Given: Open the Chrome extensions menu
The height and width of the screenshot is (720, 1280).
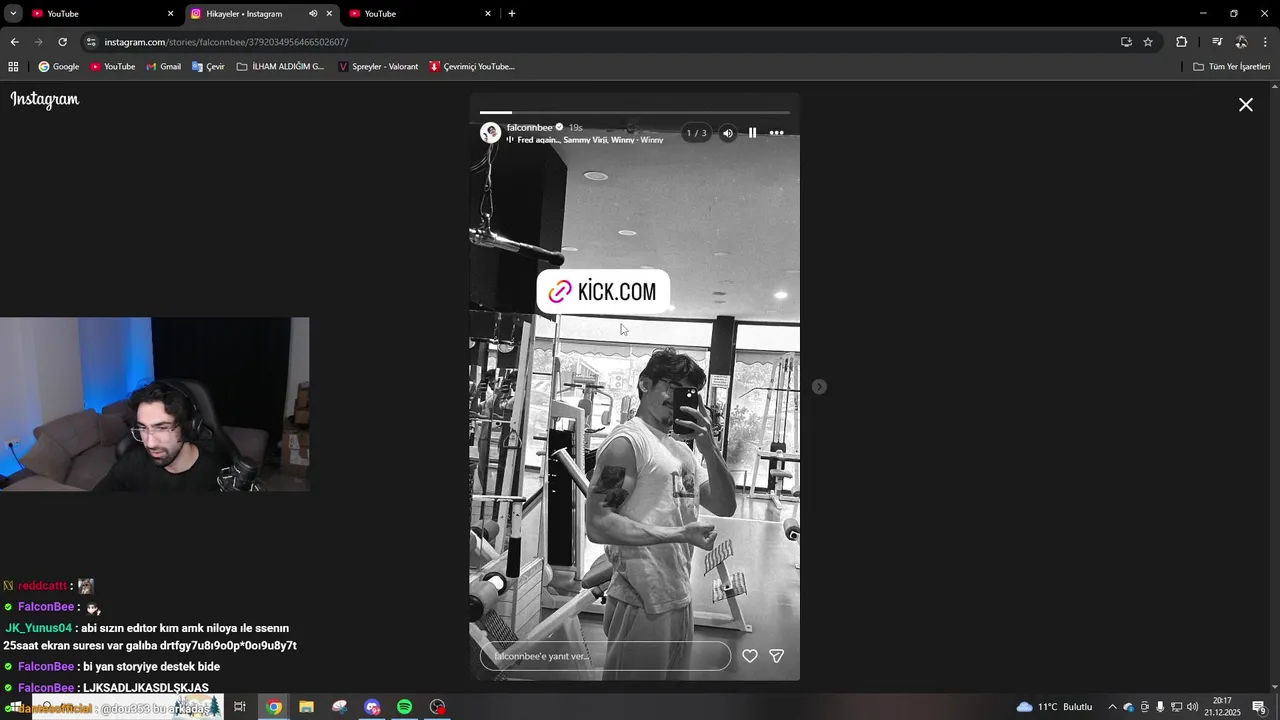Looking at the screenshot, I should click(x=1182, y=42).
